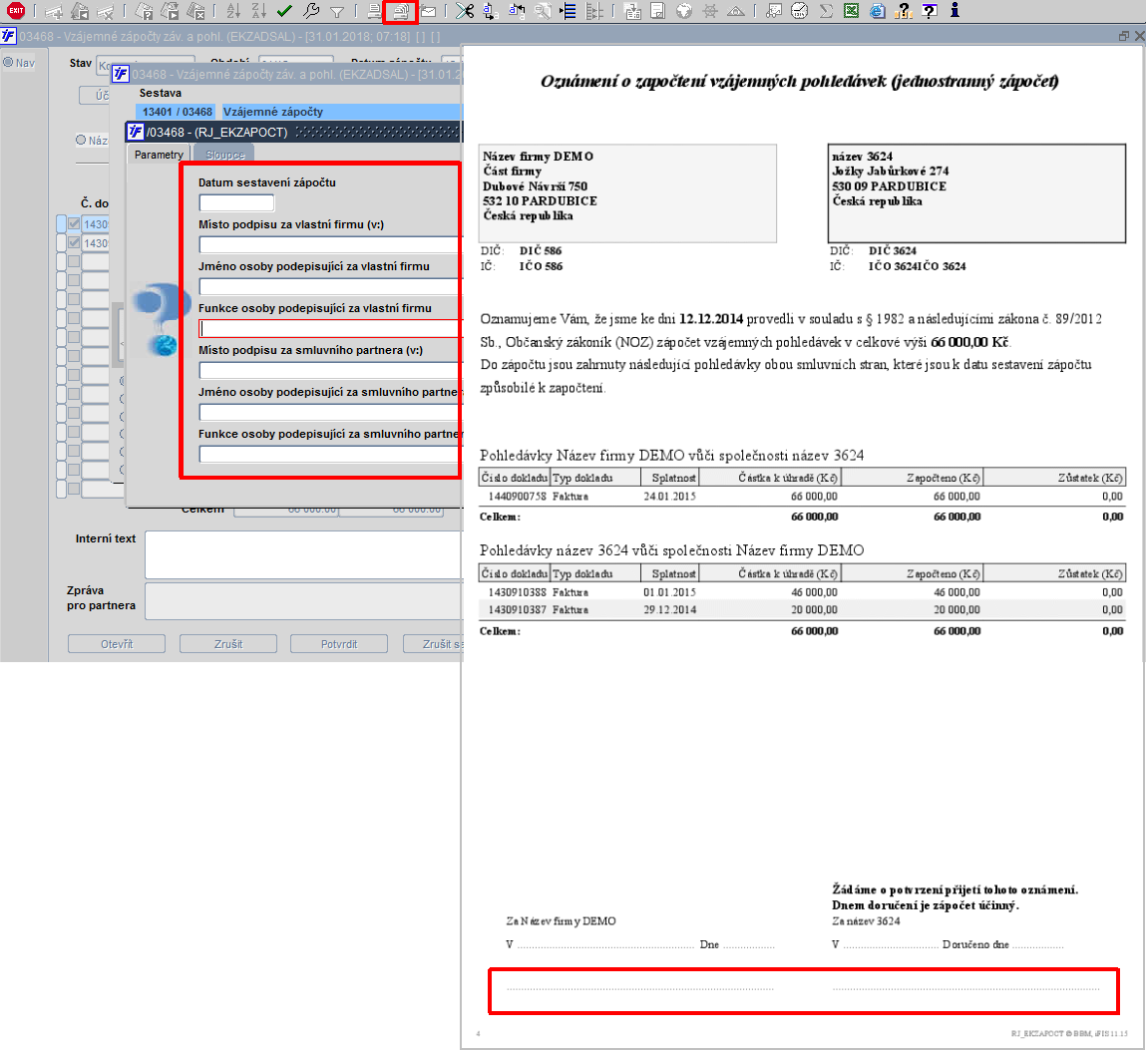Click the sigma sum icon
This screenshot has width=1148, height=1053.
click(826, 11)
